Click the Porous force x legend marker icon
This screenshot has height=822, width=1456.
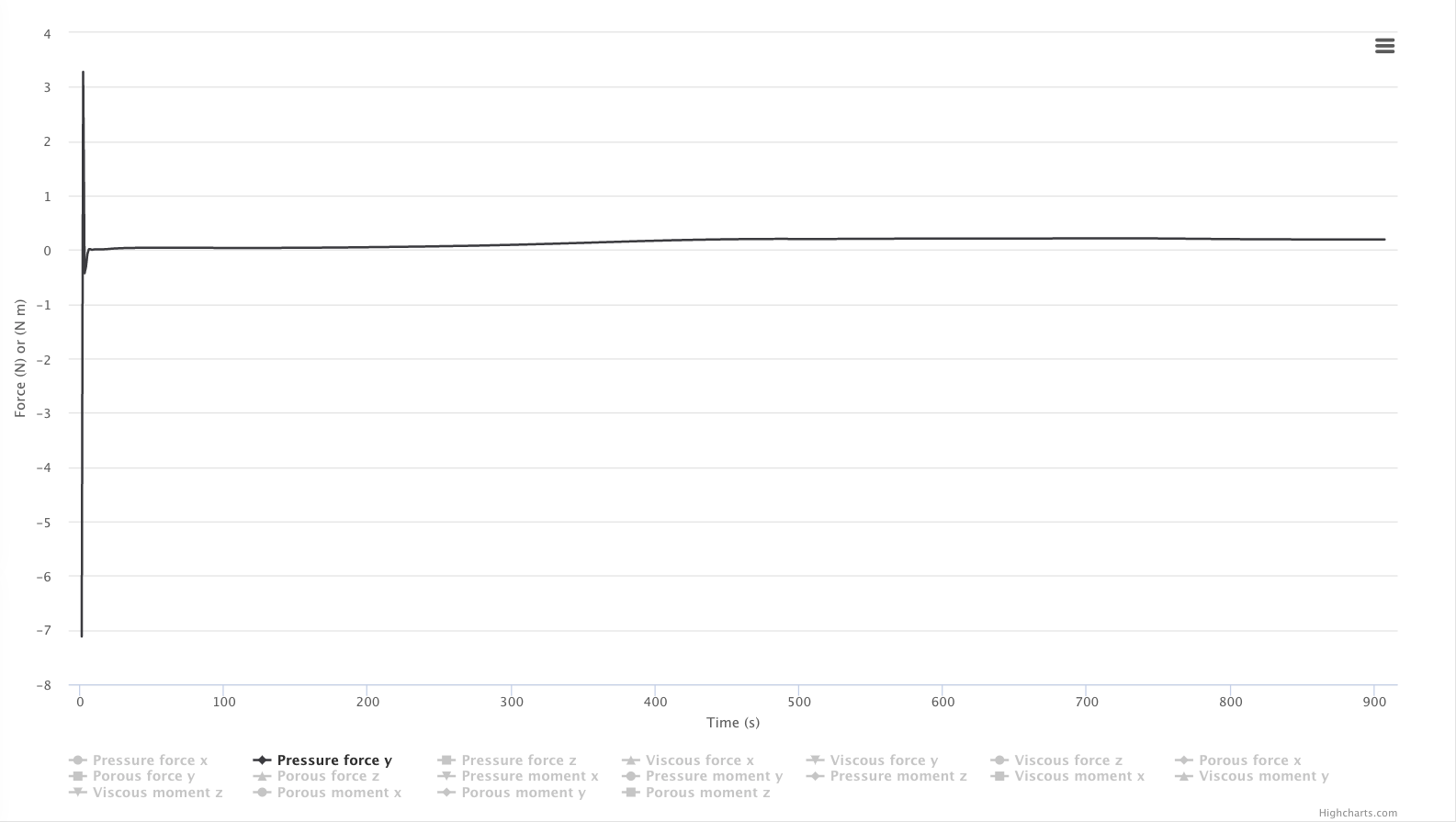click(x=1183, y=760)
